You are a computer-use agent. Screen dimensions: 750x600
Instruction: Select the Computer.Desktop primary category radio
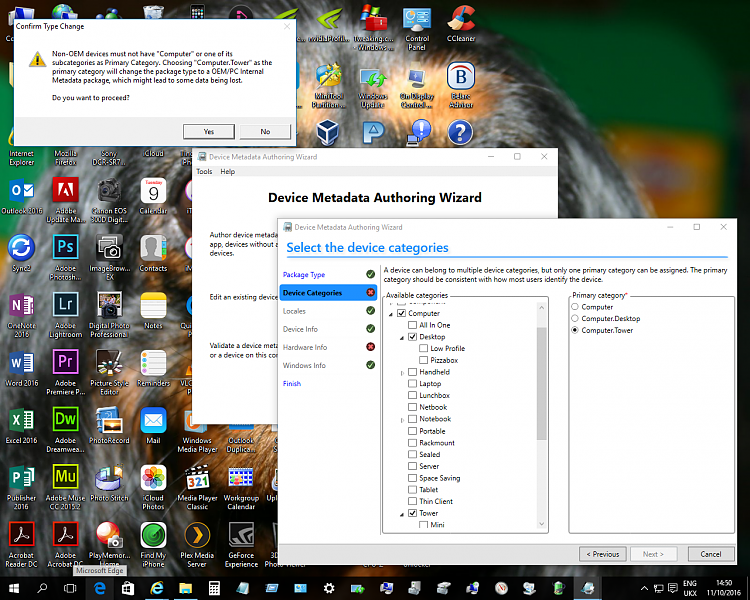point(574,319)
